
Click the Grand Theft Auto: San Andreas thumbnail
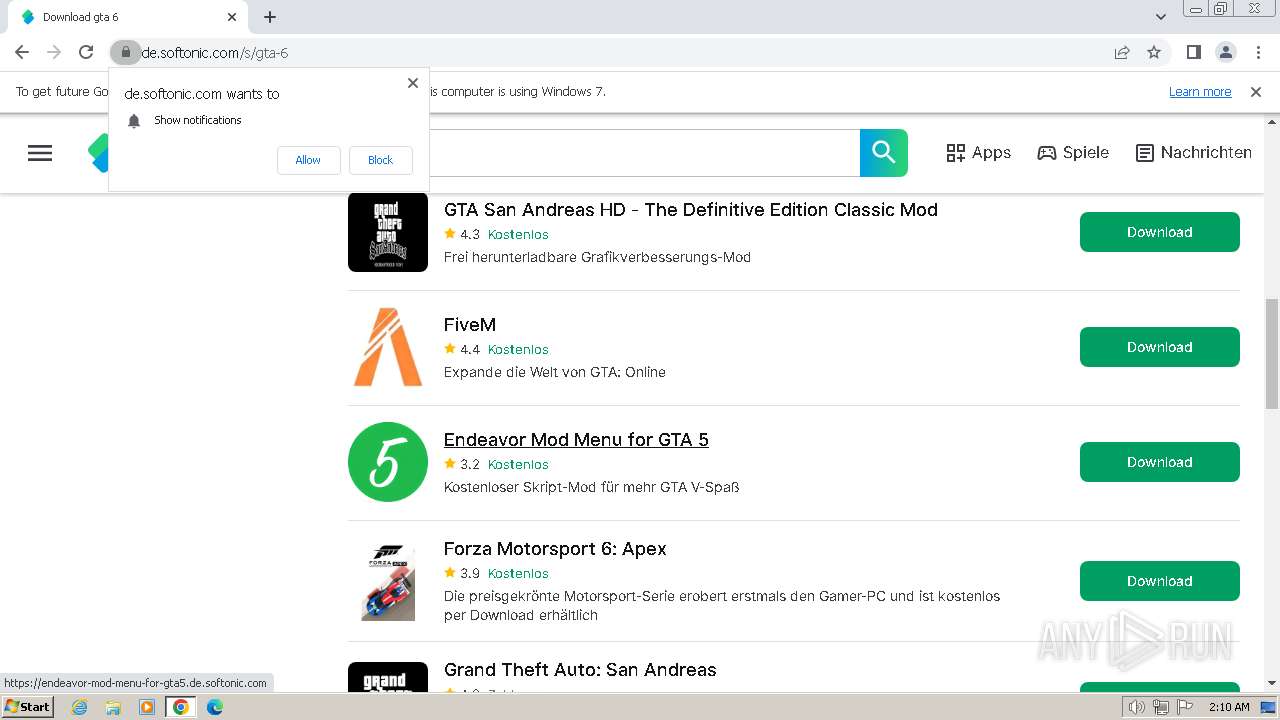click(x=388, y=677)
